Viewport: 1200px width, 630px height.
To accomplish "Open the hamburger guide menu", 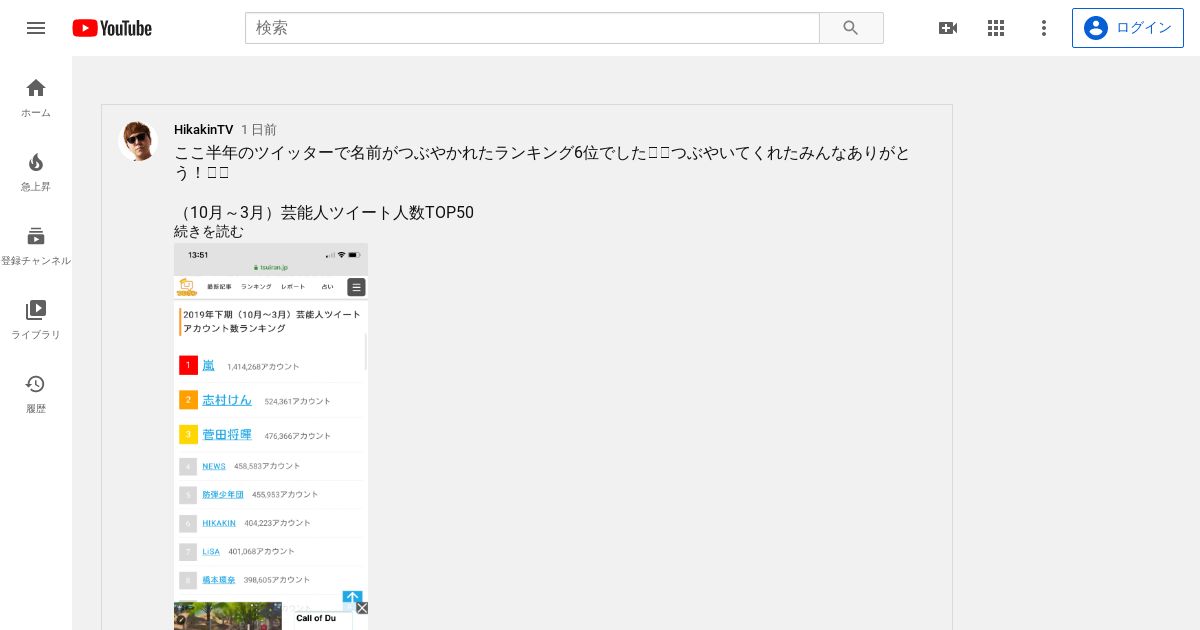I will (x=36, y=28).
